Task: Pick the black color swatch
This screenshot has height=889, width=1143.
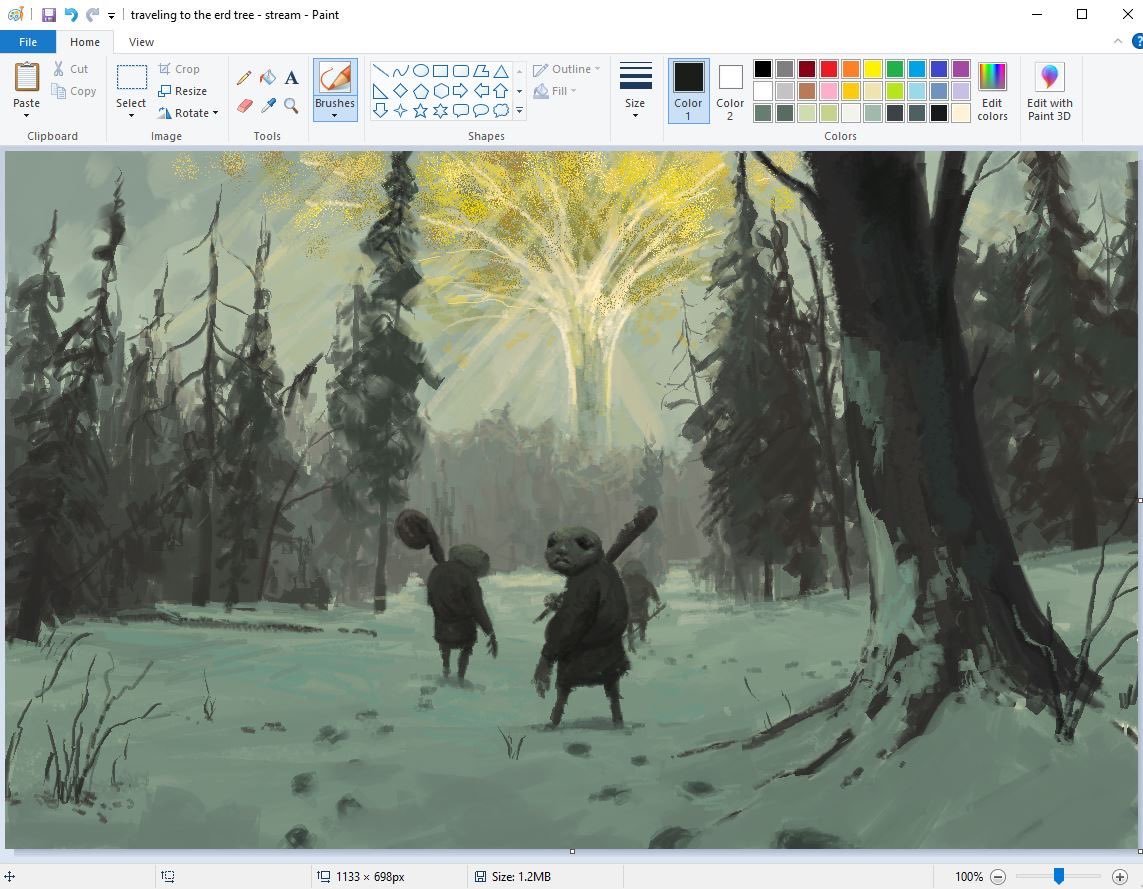Action: coord(762,69)
